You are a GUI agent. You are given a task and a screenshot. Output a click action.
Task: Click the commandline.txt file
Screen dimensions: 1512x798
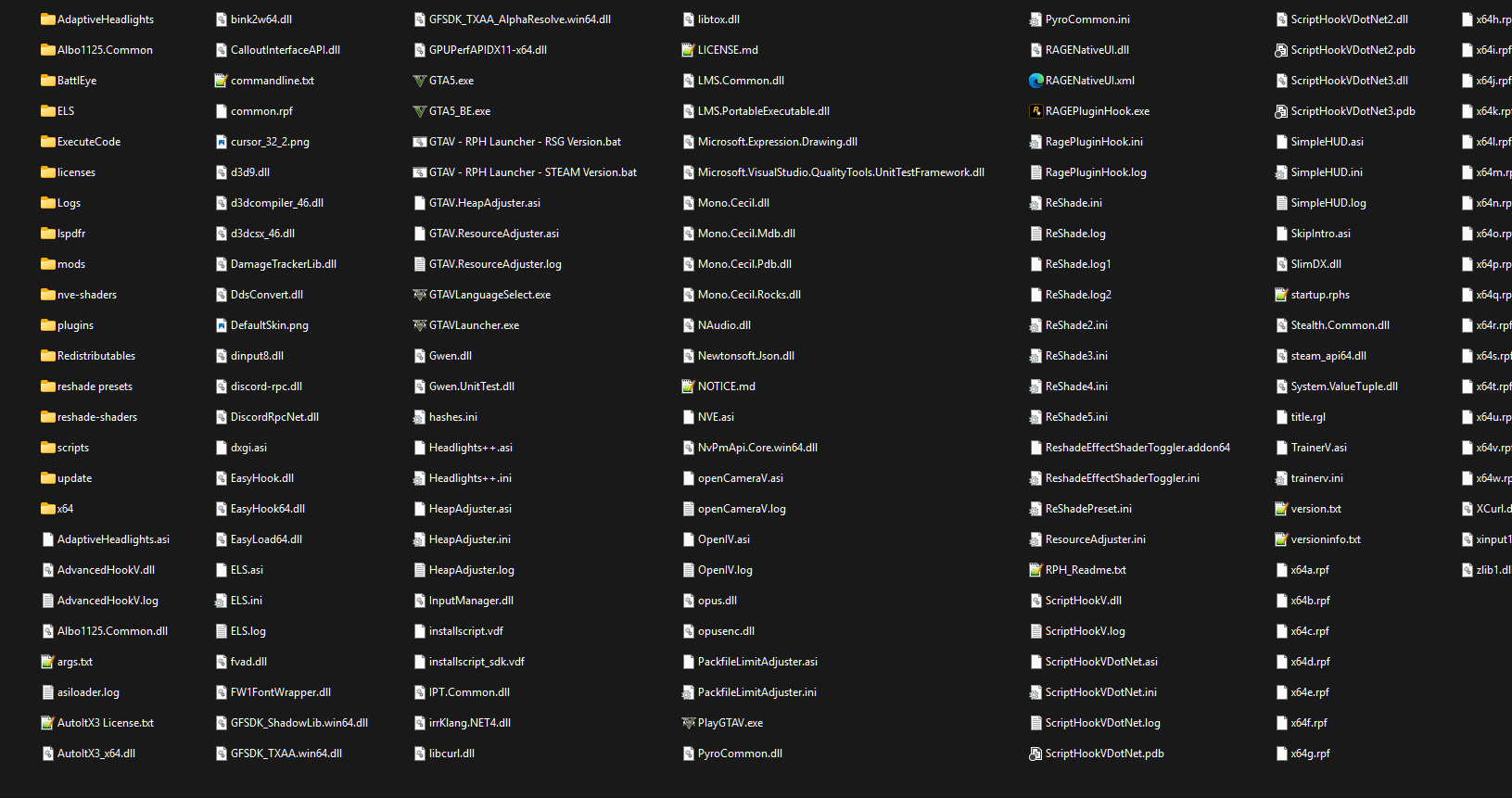click(264, 81)
